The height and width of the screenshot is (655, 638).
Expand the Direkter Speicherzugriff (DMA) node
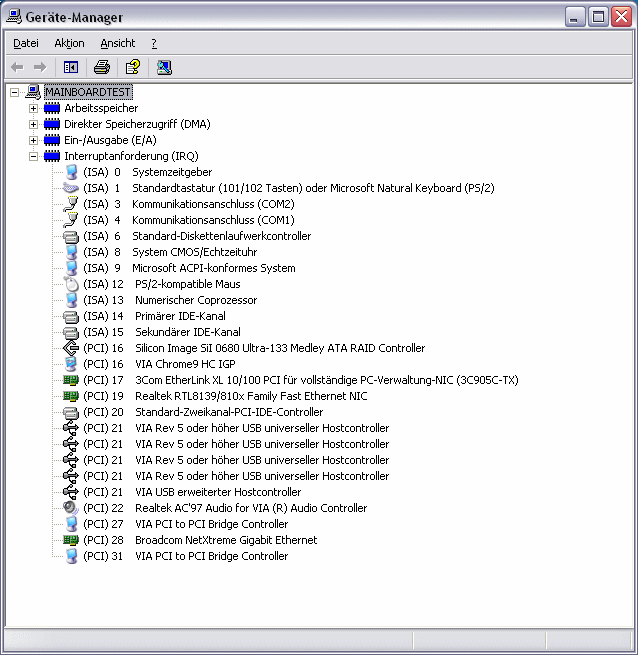pyautogui.click(x=33, y=124)
